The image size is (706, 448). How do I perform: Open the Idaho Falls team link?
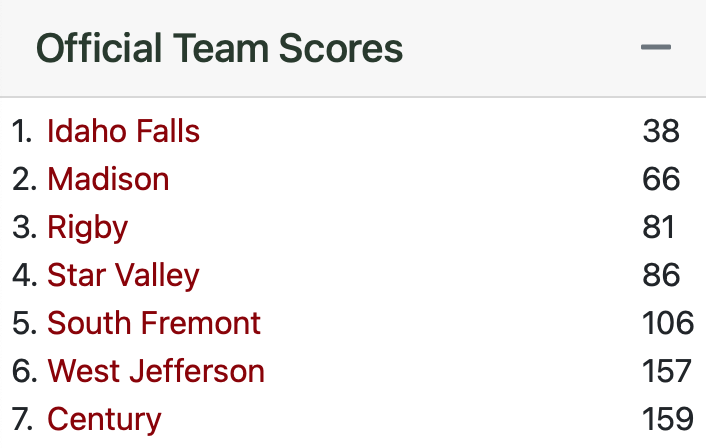coord(123,131)
